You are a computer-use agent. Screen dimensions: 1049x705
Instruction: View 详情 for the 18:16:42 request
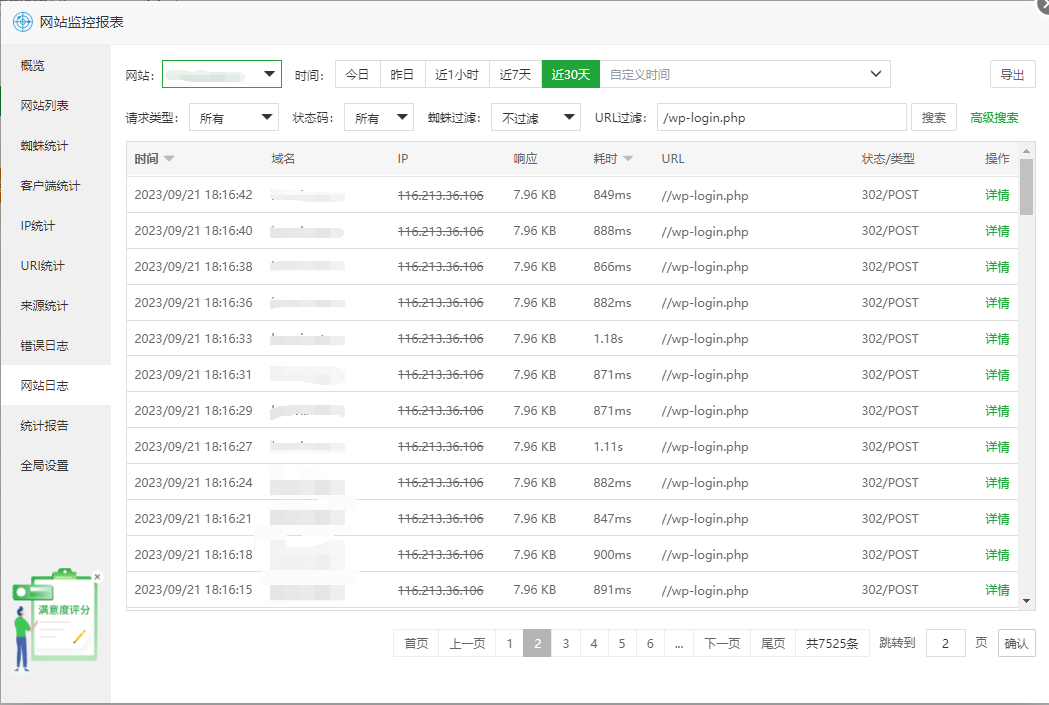997,195
